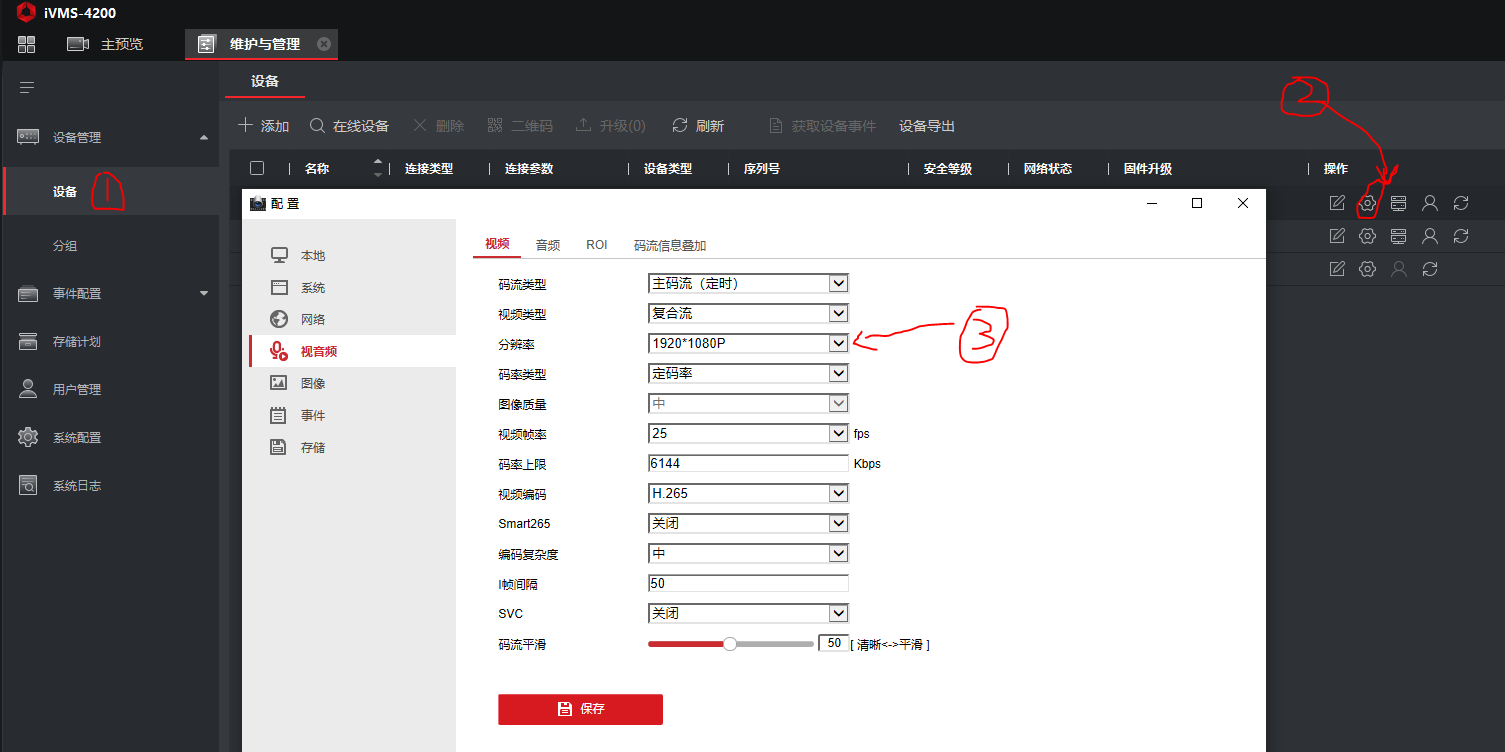Click the 网络 globe icon in config dialog
The image size is (1505, 752).
point(279,319)
